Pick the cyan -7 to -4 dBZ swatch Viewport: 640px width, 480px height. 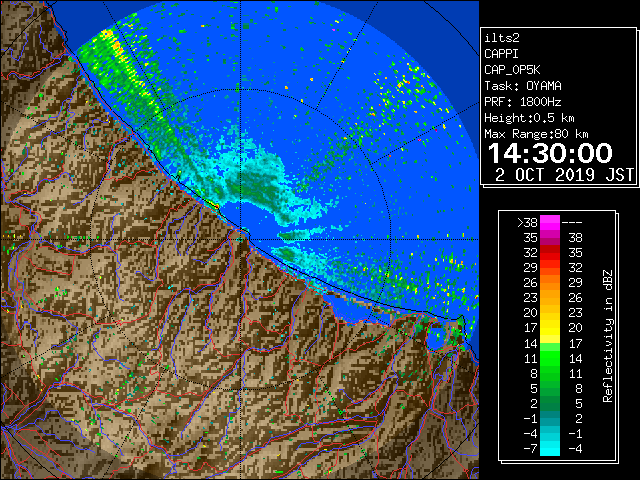[550, 448]
